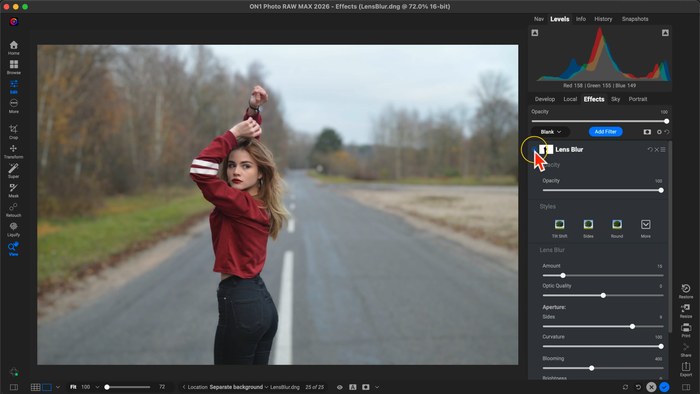Open the Separate background location dropdown
The width and height of the screenshot is (700, 394).
pyautogui.click(x=238, y=387)
